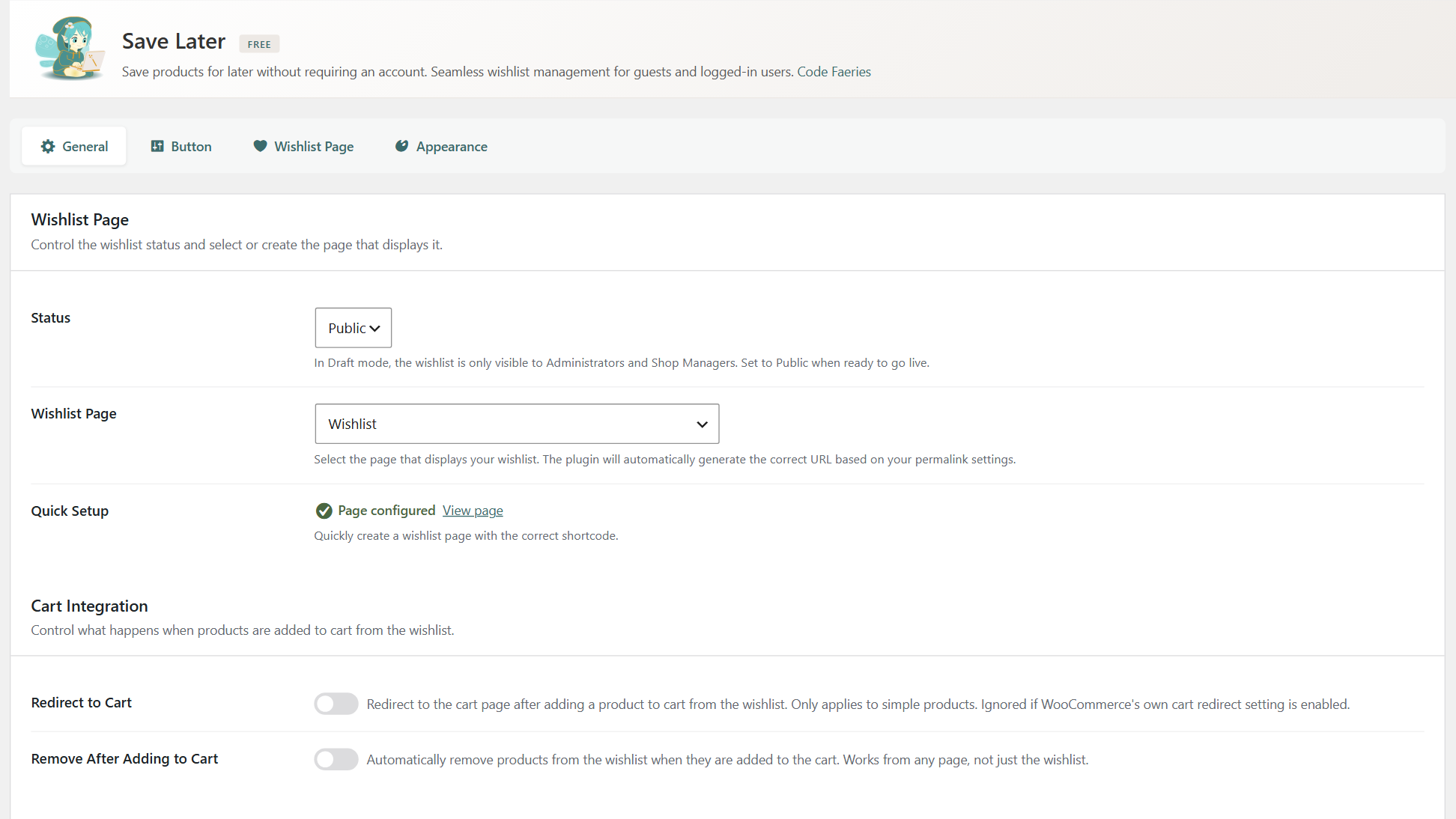Click the FREE badge next to title
Image resolution: width=1456 pixels, height=819 pixels.
pos(259,44)
